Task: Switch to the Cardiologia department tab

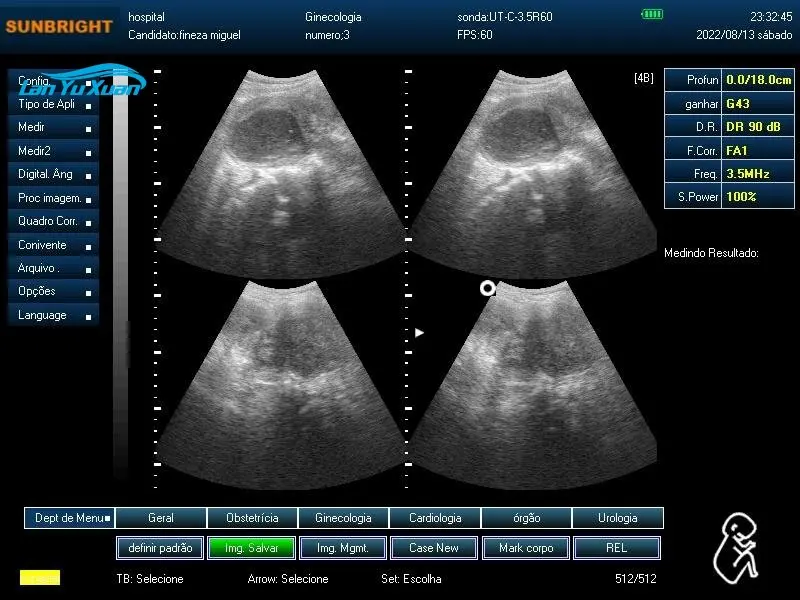Action: click(435, 518)
